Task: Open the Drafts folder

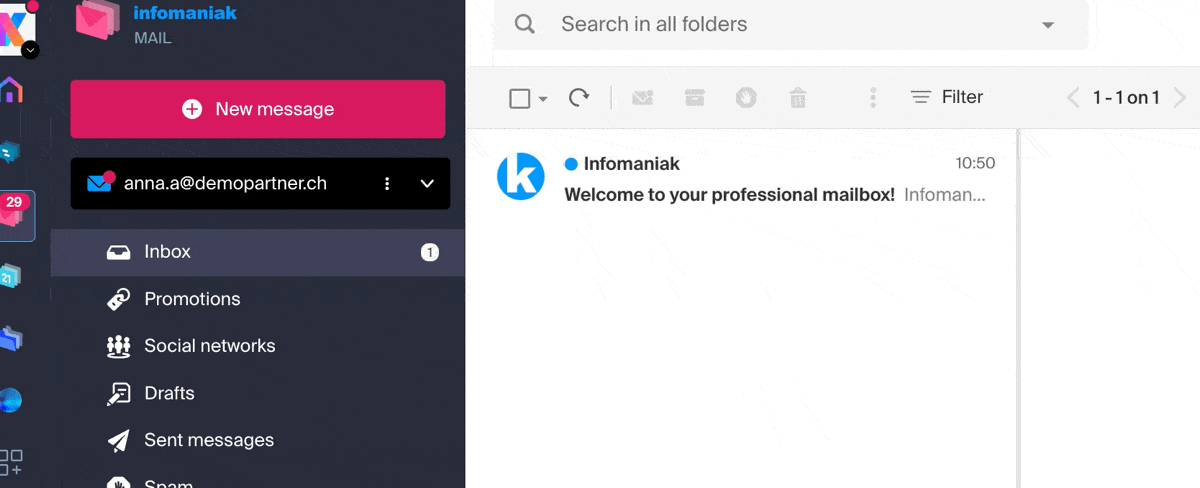Action: point(257,393)
